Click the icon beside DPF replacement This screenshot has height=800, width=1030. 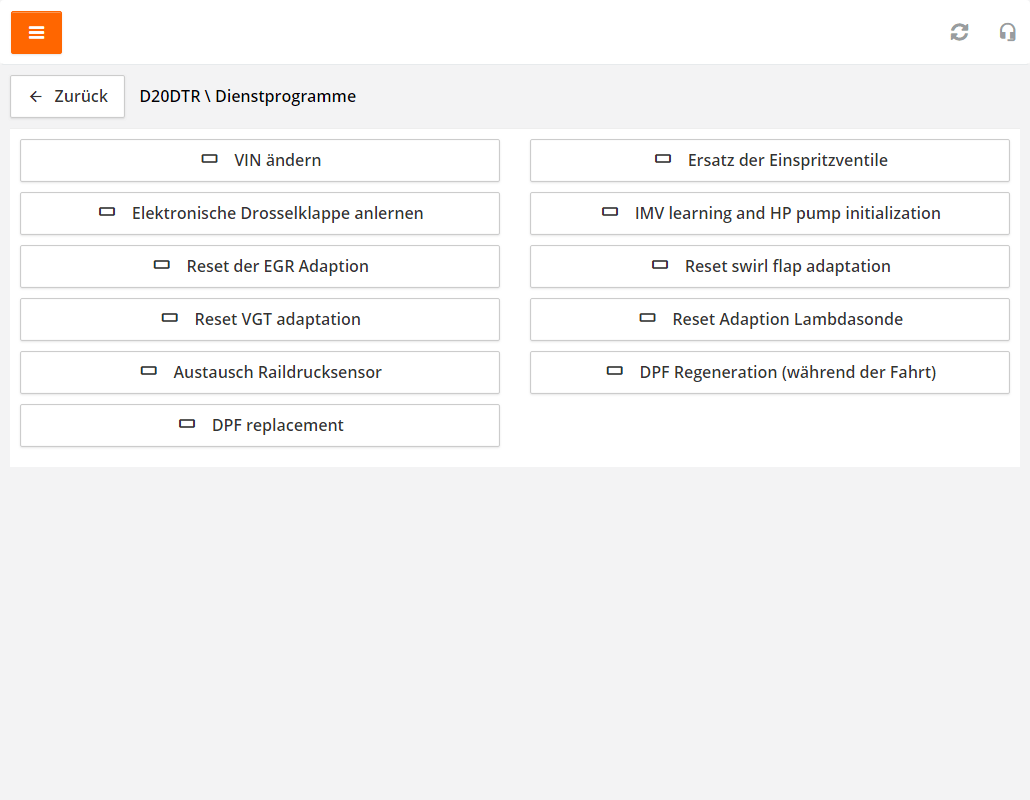[x=187, y=424]
